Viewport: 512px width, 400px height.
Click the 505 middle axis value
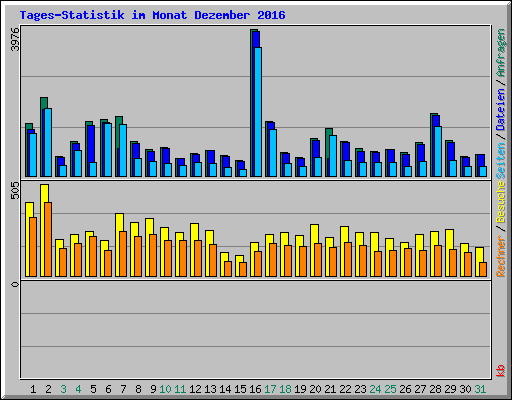[15, 190]
